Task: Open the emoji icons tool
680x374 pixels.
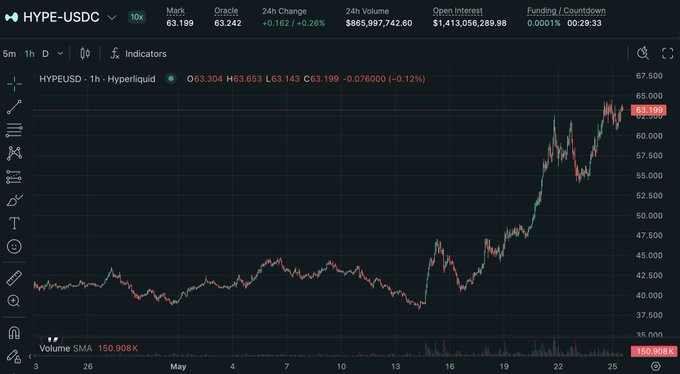Action: (14, 246)
